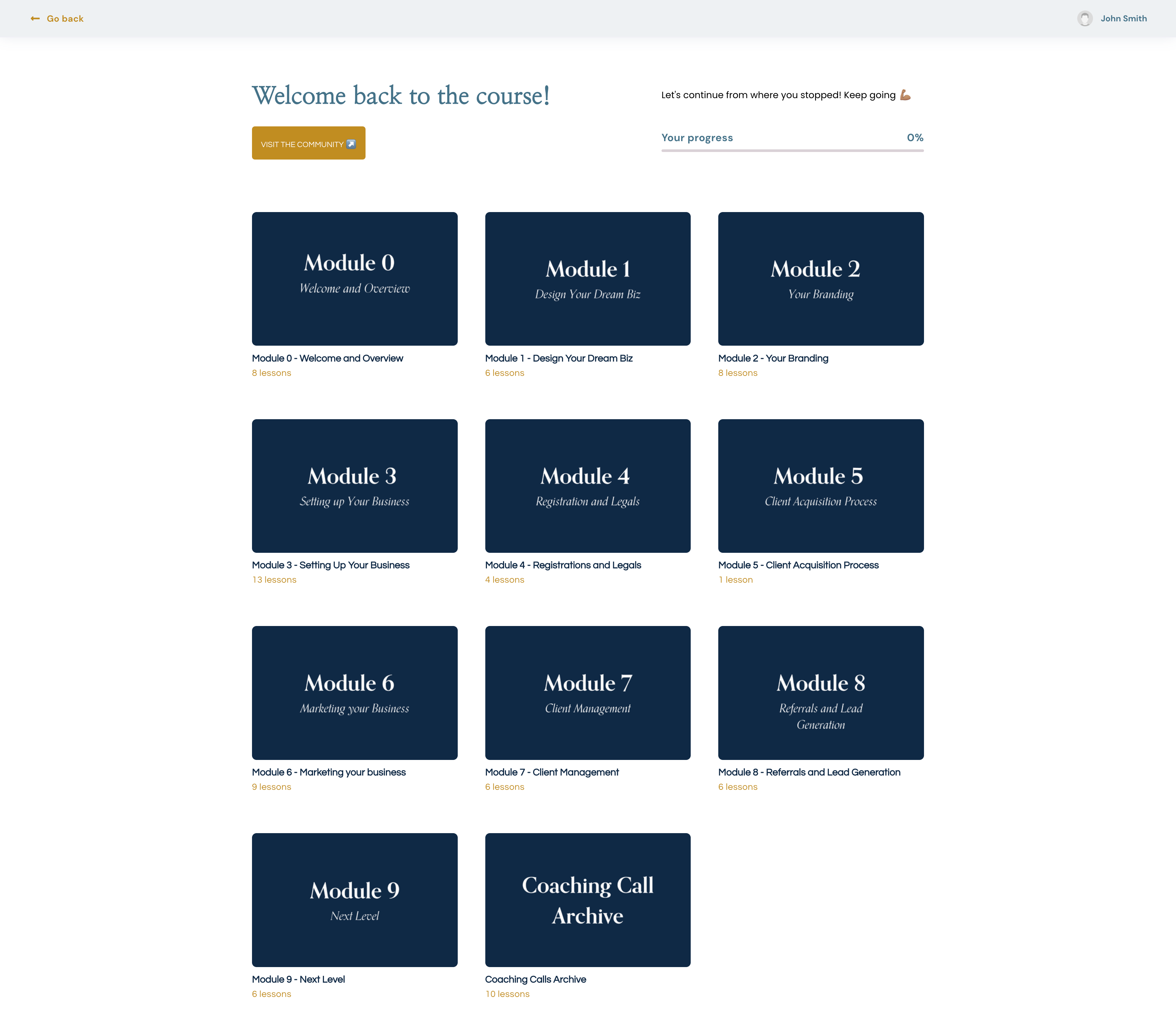Click the Your progress bar

coord(792,150)
